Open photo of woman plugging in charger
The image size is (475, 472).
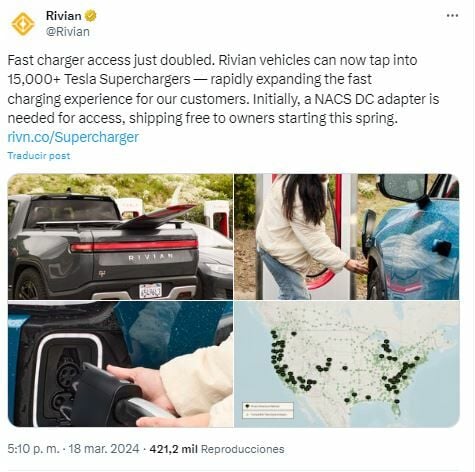[x=347, y=236]
